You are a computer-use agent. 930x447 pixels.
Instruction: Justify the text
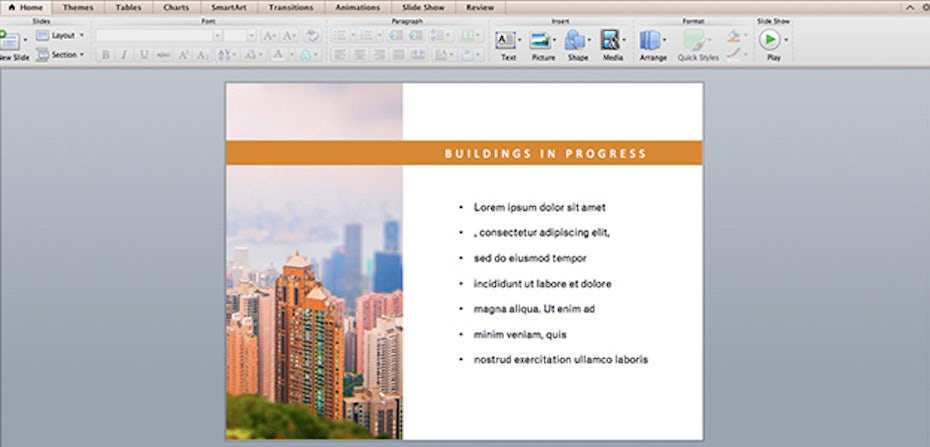tap(399, 55)
